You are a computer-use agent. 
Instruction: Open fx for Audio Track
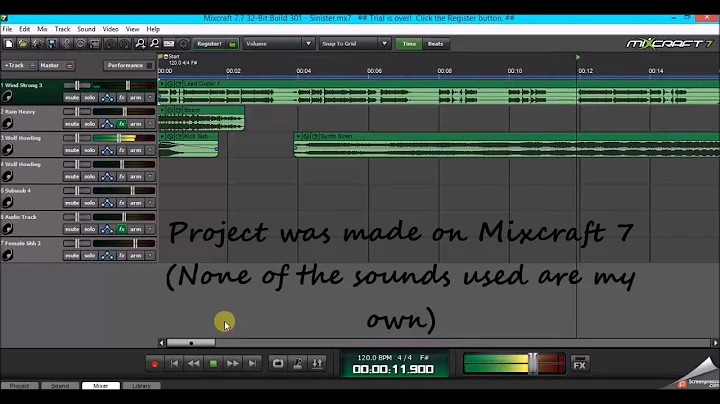(x=122, y=229)
